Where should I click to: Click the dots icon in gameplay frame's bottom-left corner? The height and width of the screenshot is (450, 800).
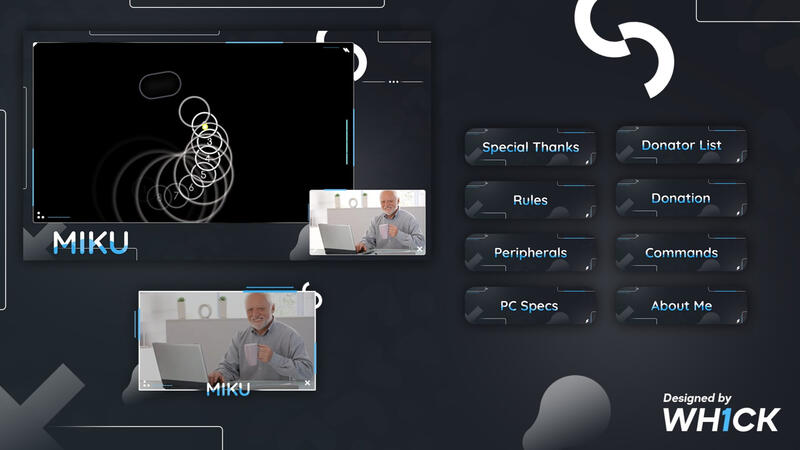click(41, 214)
